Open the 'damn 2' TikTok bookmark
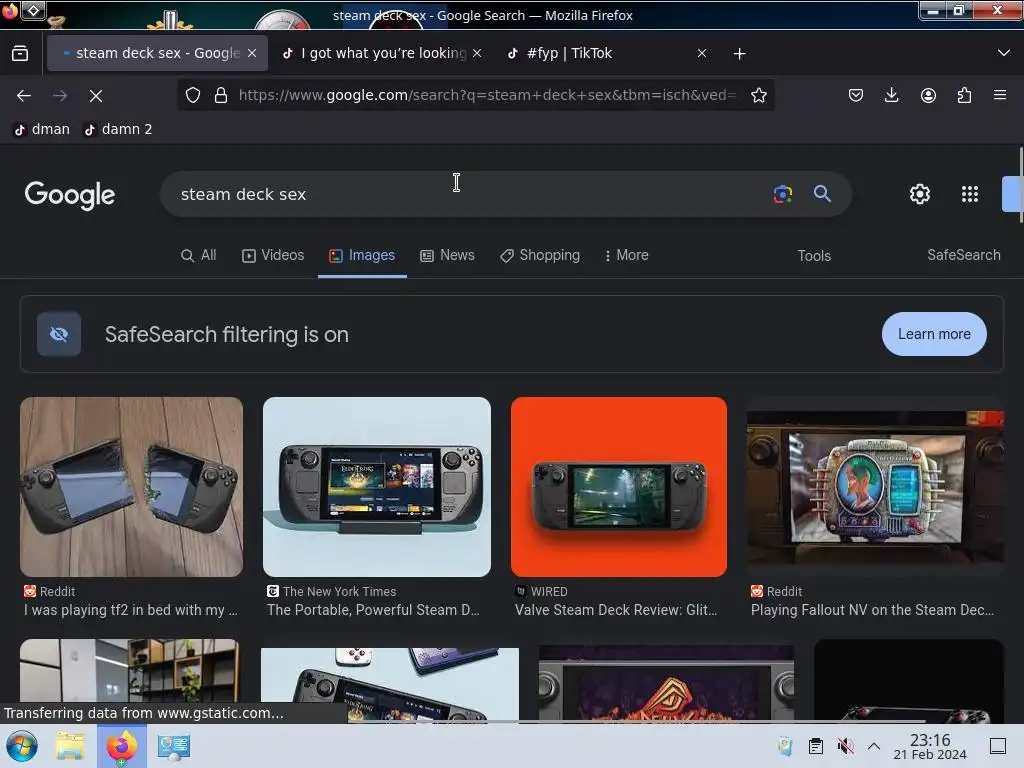The height and width of the screenshot is (768, 1024). [118, 129]
